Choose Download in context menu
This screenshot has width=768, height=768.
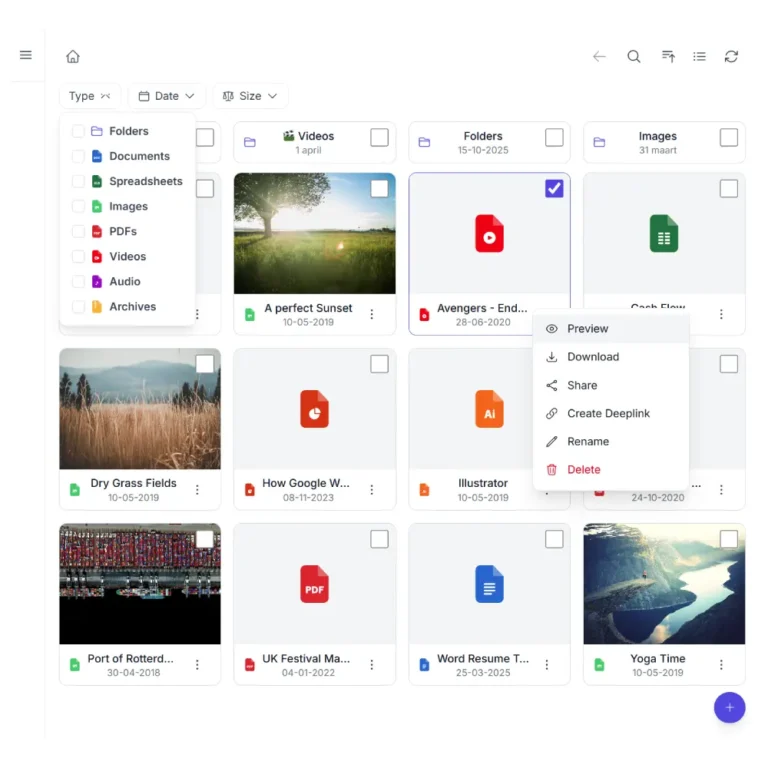[611, 357]
